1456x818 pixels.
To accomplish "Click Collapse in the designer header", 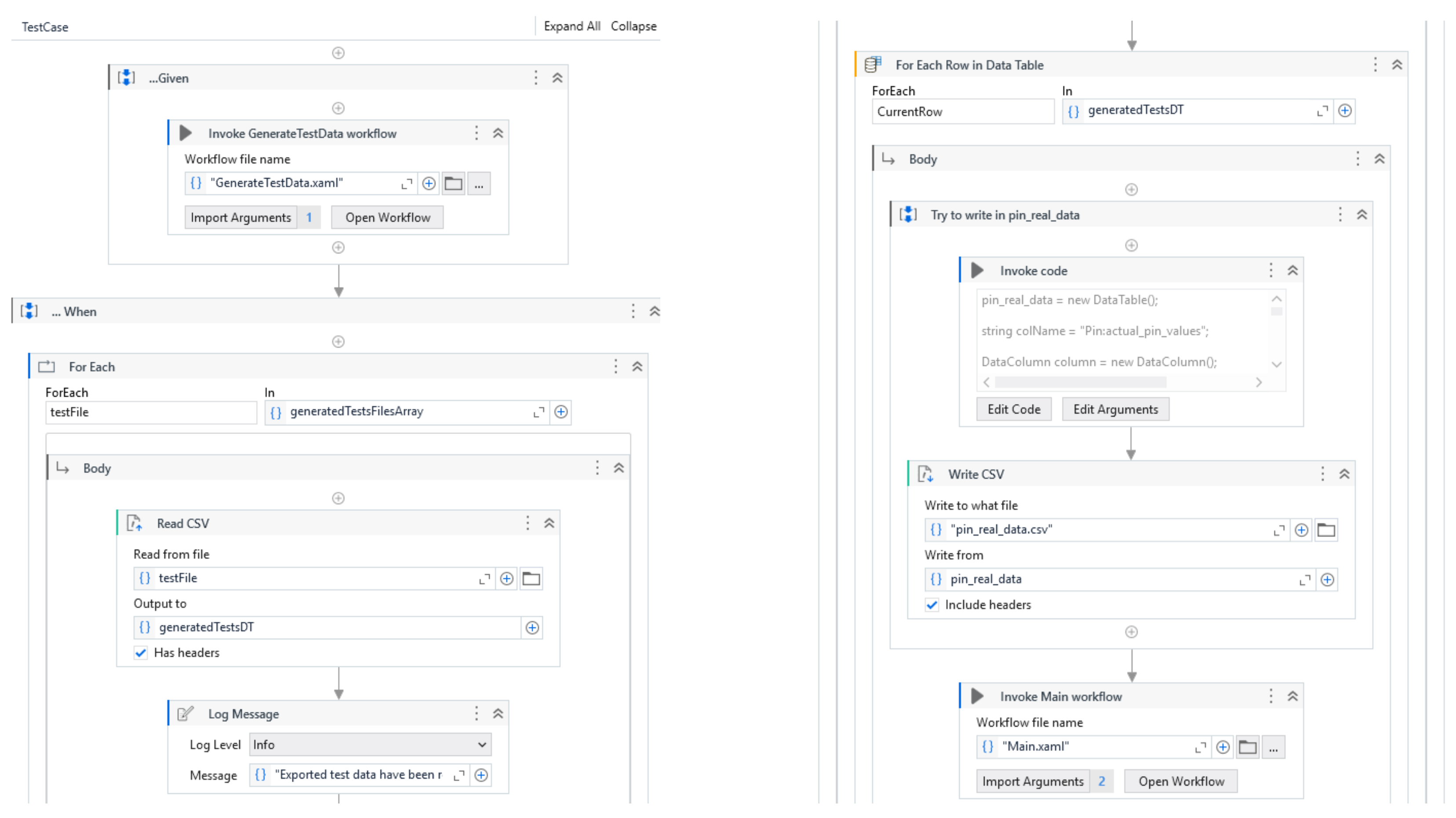I will (x=633, y=26).
